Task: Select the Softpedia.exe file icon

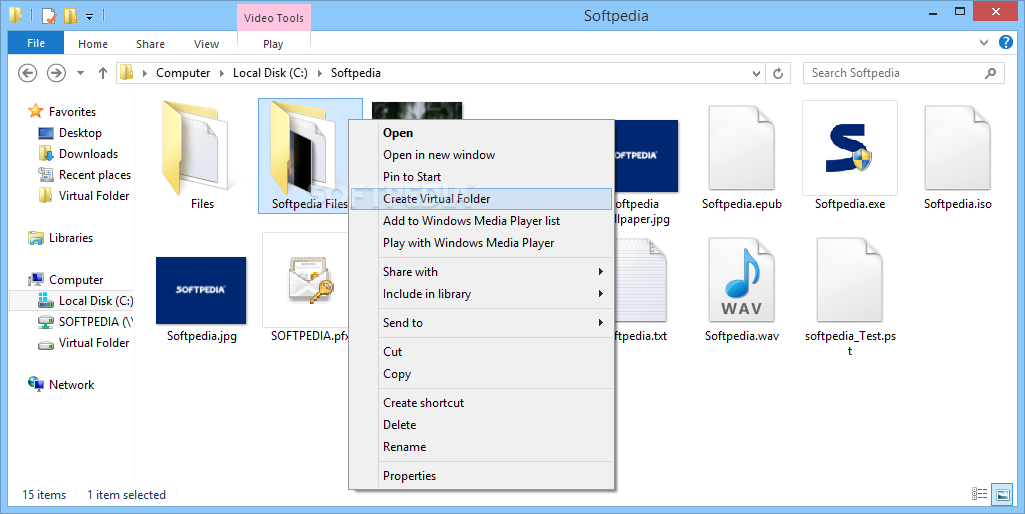Action: click(850, 148)
